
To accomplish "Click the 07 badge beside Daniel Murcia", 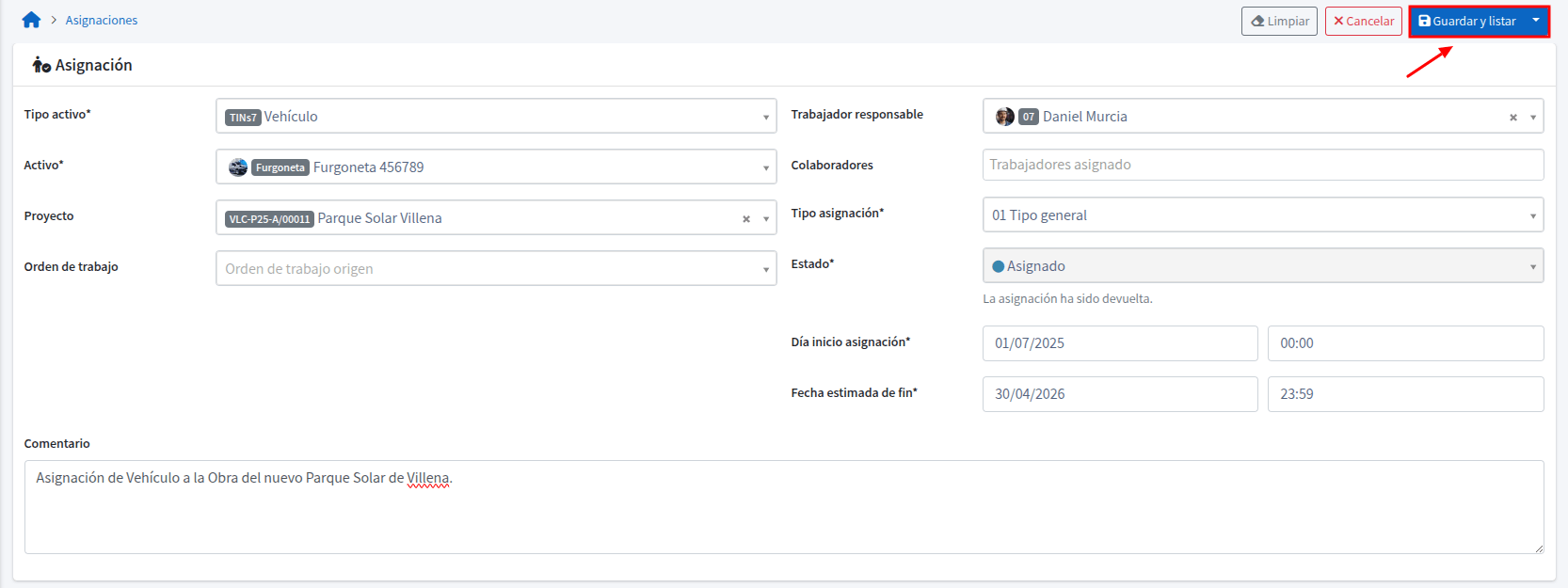I will tap(1029, 117).
